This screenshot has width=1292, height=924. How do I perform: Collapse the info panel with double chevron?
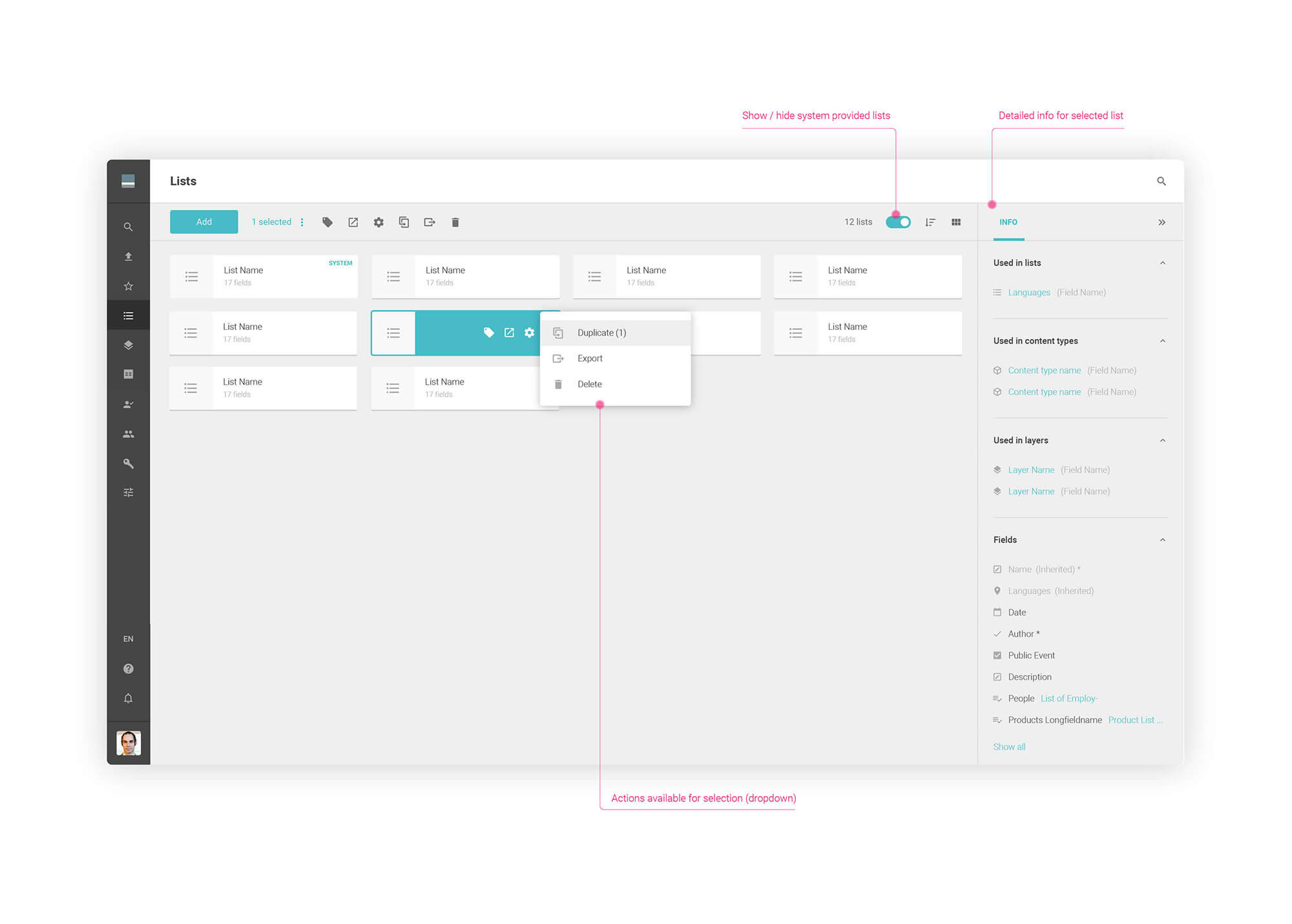(1162, 222)
